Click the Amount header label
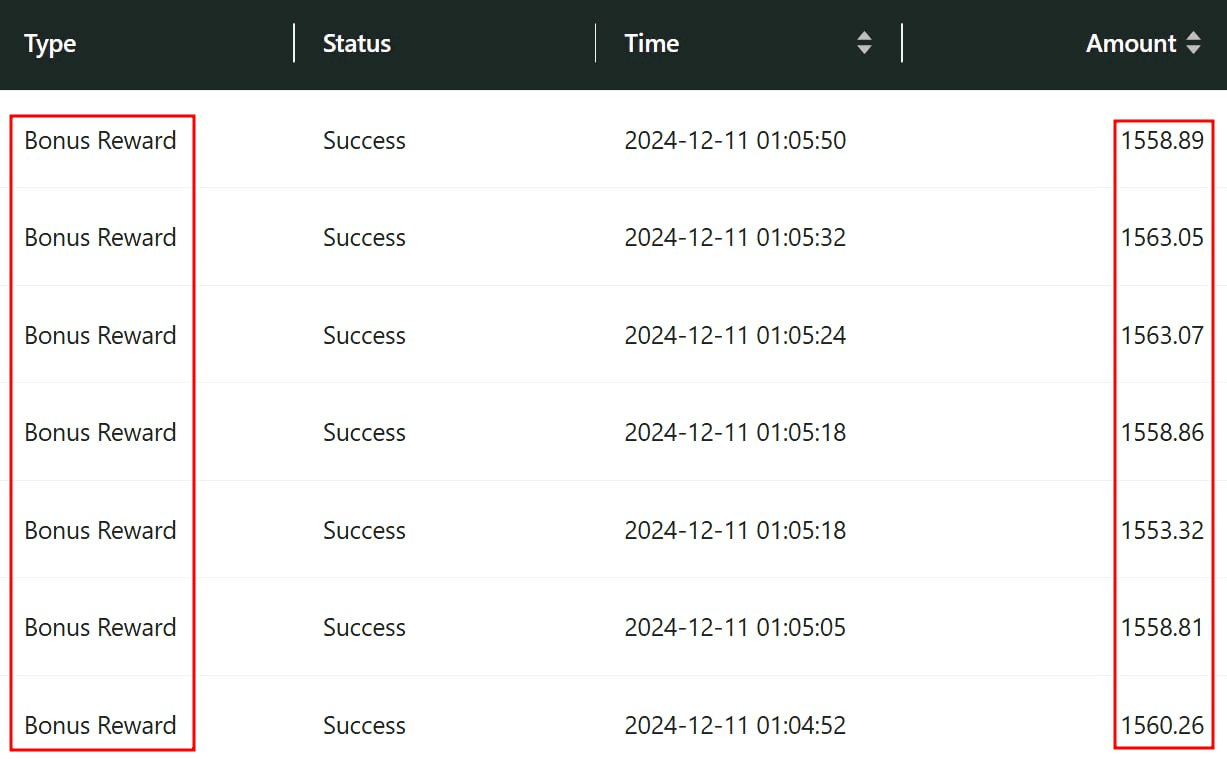This screenshot has height=759, width=1227. point(1130,43)
